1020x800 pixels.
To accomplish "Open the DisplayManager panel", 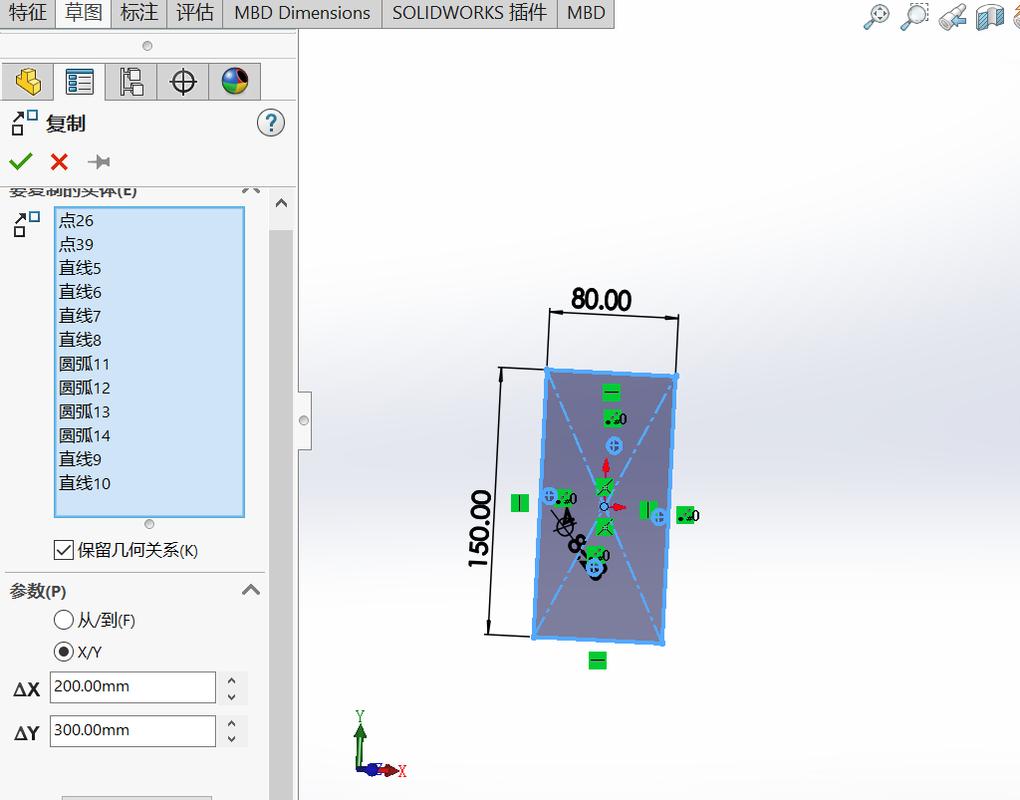I will 232,81.
